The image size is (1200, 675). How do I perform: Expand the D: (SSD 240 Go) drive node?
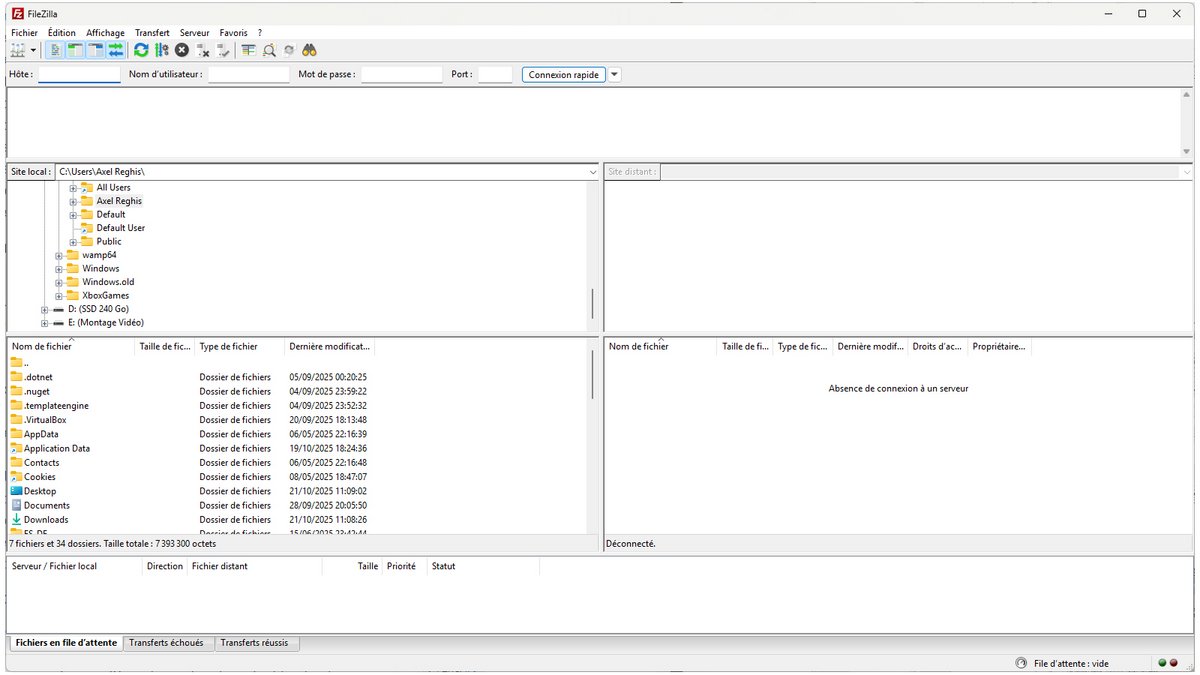pyautogui.click(x=45, y=309)
